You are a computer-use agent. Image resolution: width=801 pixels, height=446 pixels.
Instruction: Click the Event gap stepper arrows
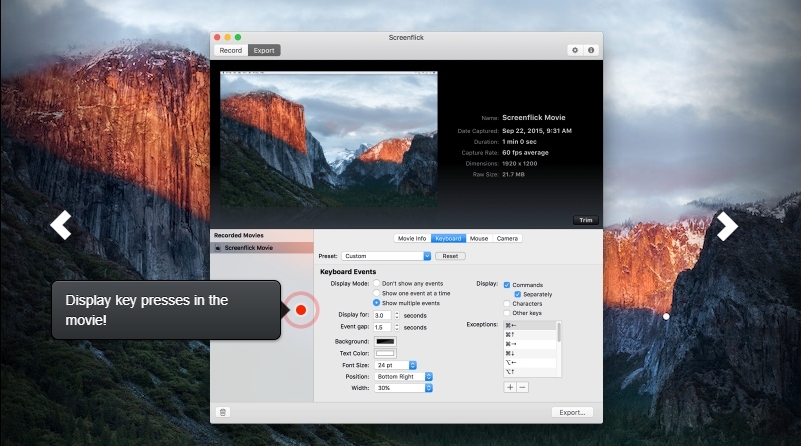click(x=396, y=327)
